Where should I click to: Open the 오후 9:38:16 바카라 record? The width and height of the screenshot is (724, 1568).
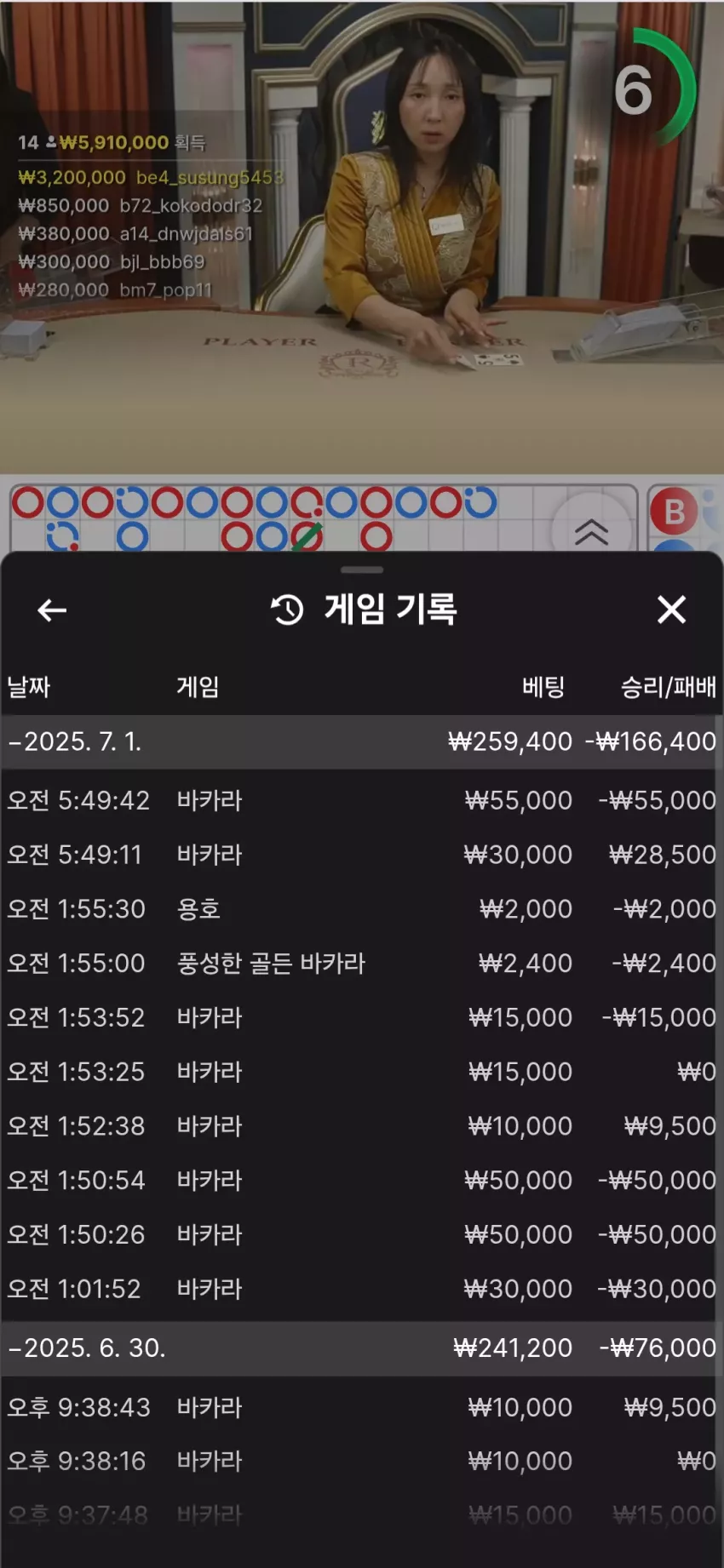[362, 1462]
